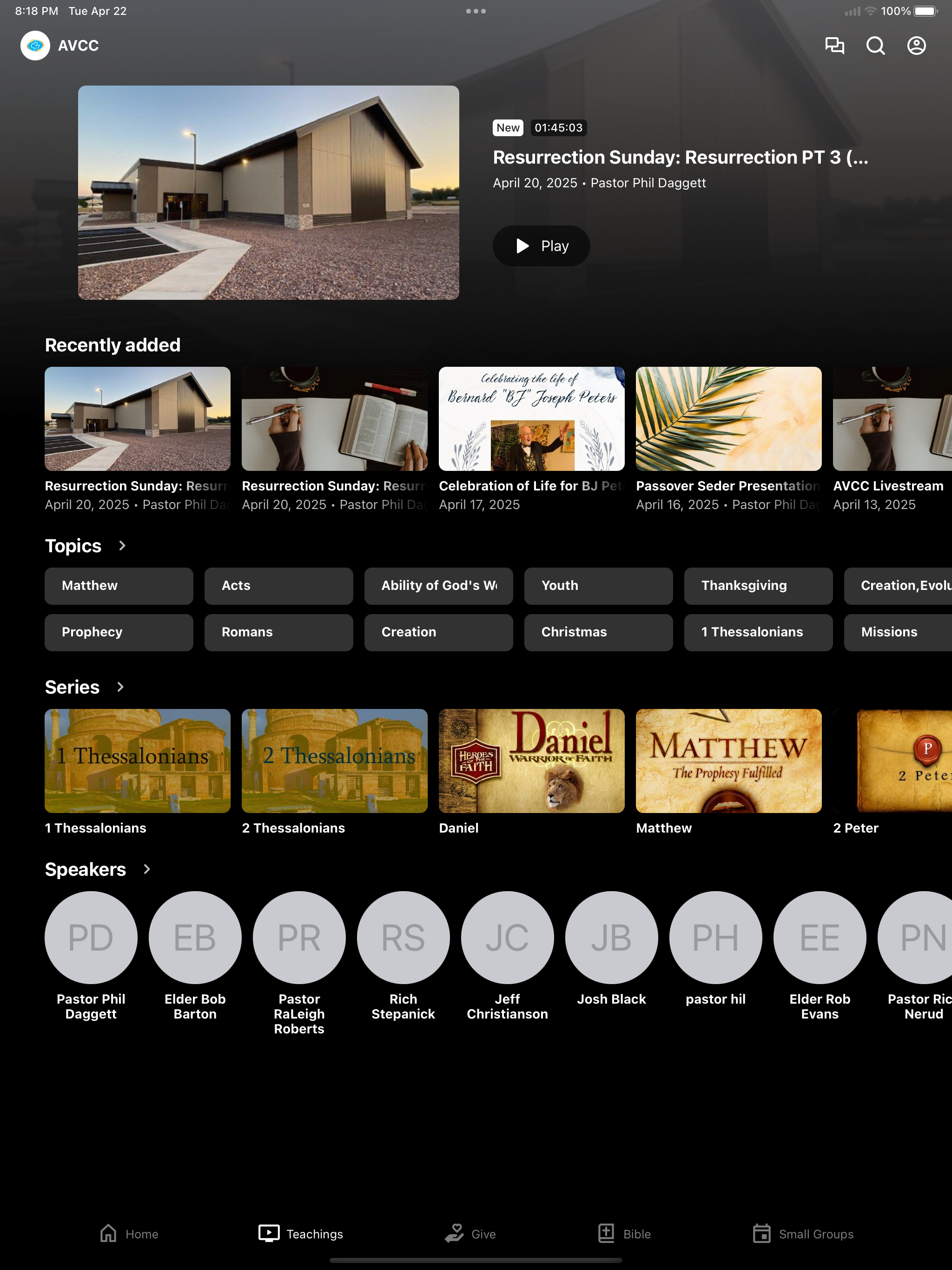Play the featured Resurrection Sunday teaching

click(542, 246)
